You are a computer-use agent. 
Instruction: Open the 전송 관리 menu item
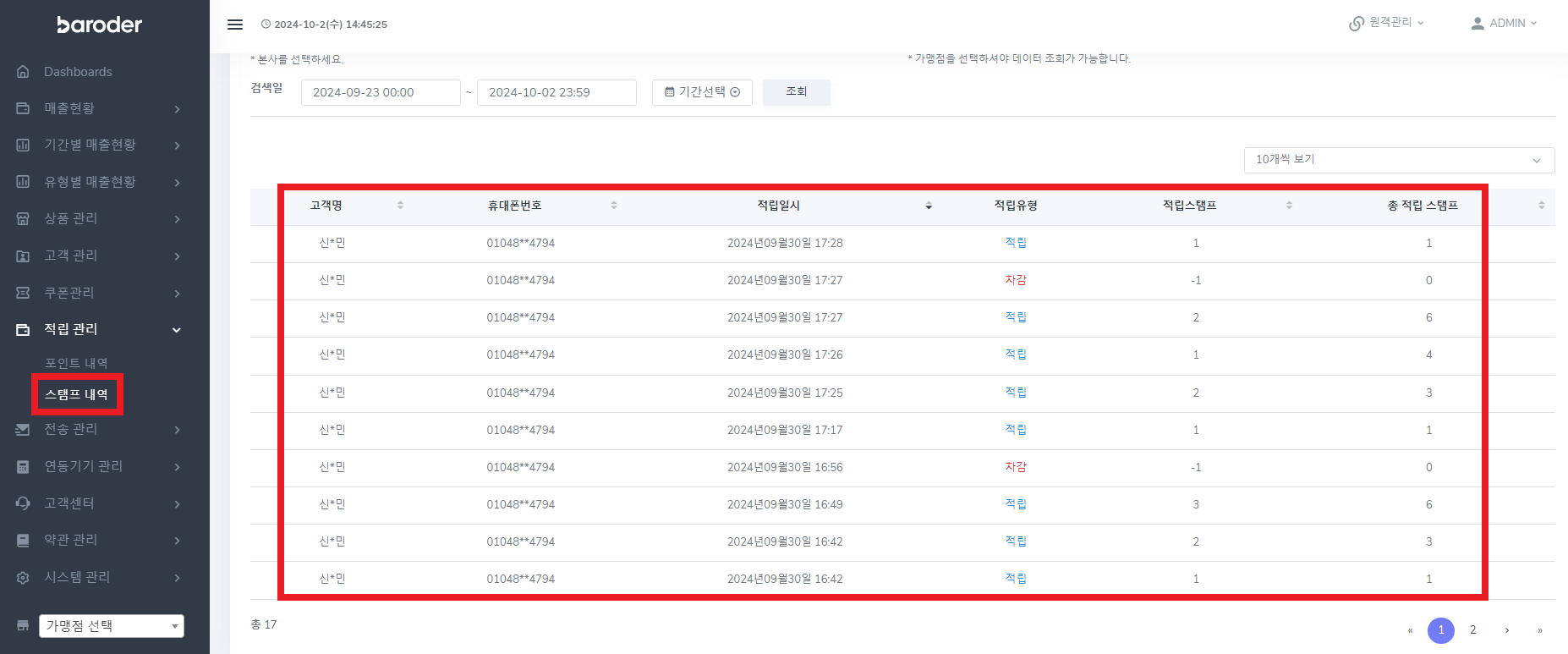(x=71, y=429)
